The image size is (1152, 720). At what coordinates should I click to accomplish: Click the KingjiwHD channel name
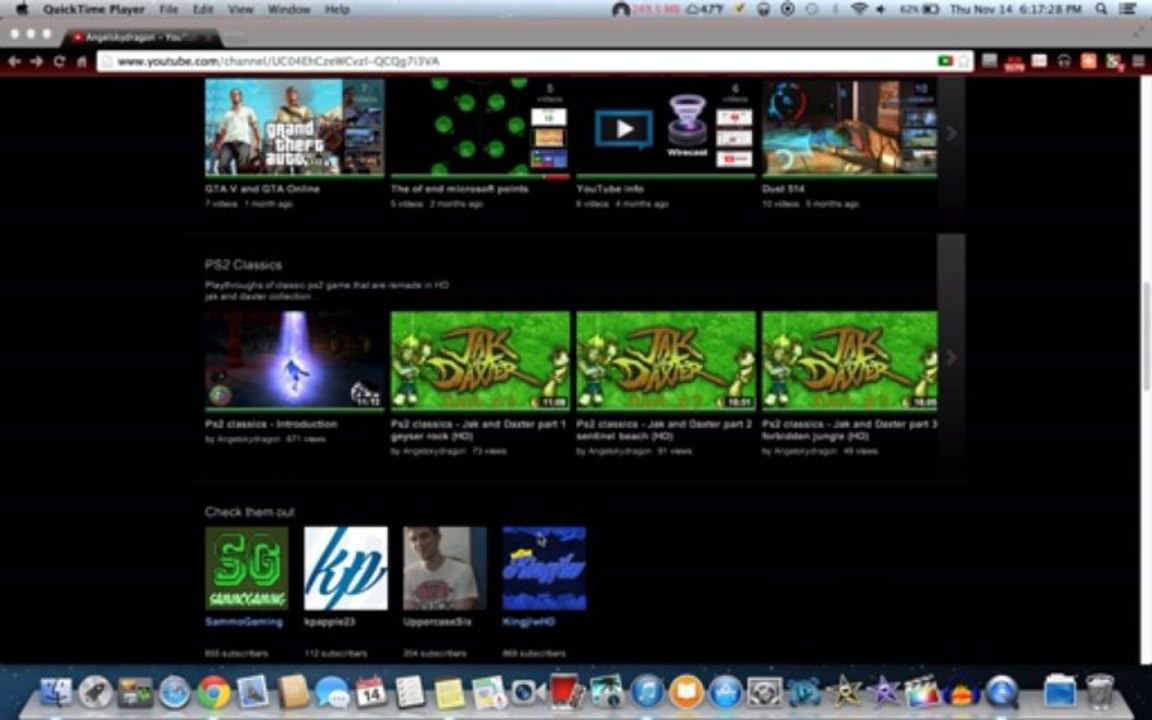528,622
